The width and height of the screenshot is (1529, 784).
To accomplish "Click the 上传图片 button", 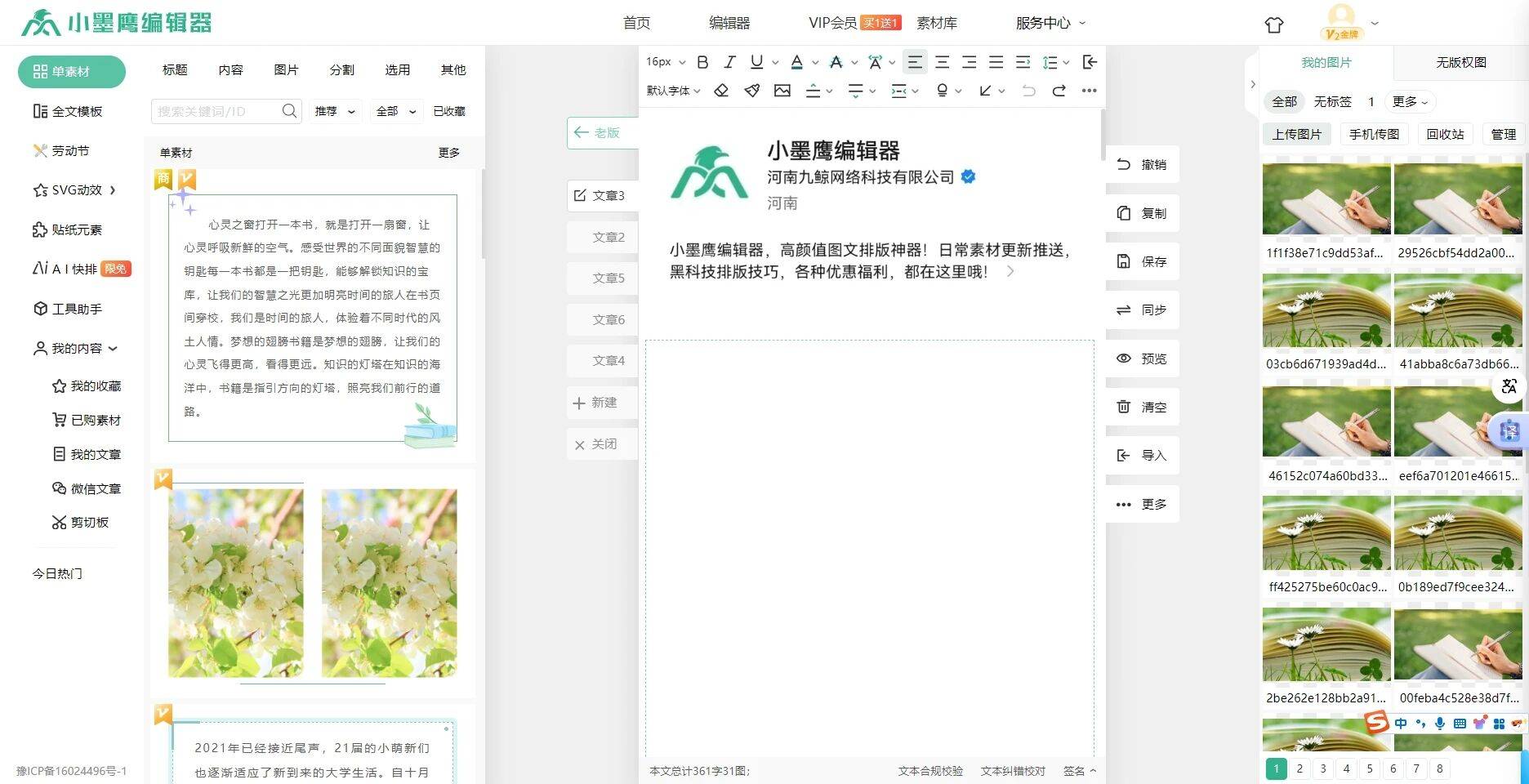I will coord(1296,134).
